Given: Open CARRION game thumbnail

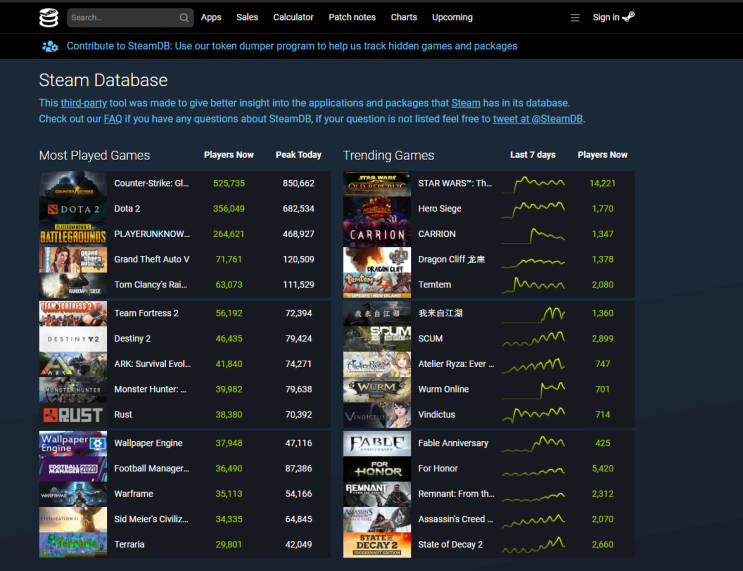Looking at the screenshot, I should pos(377,235).
